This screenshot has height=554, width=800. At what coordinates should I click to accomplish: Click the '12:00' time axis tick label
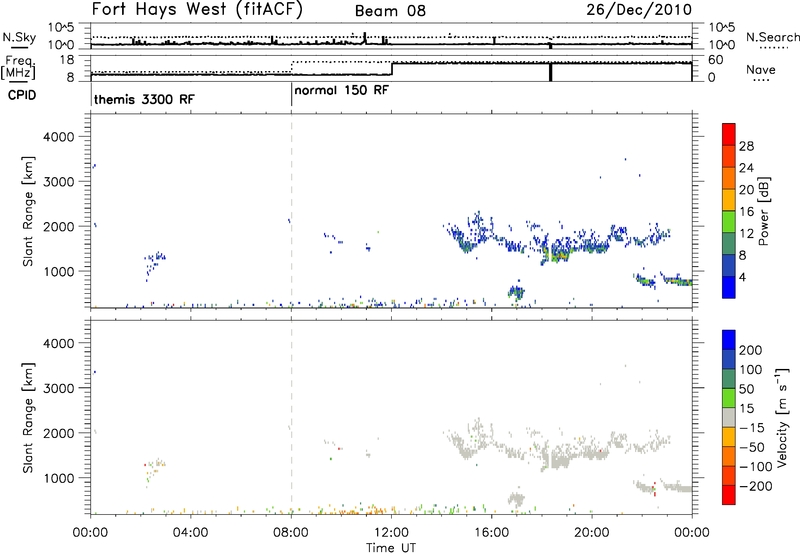click(391, 533)
